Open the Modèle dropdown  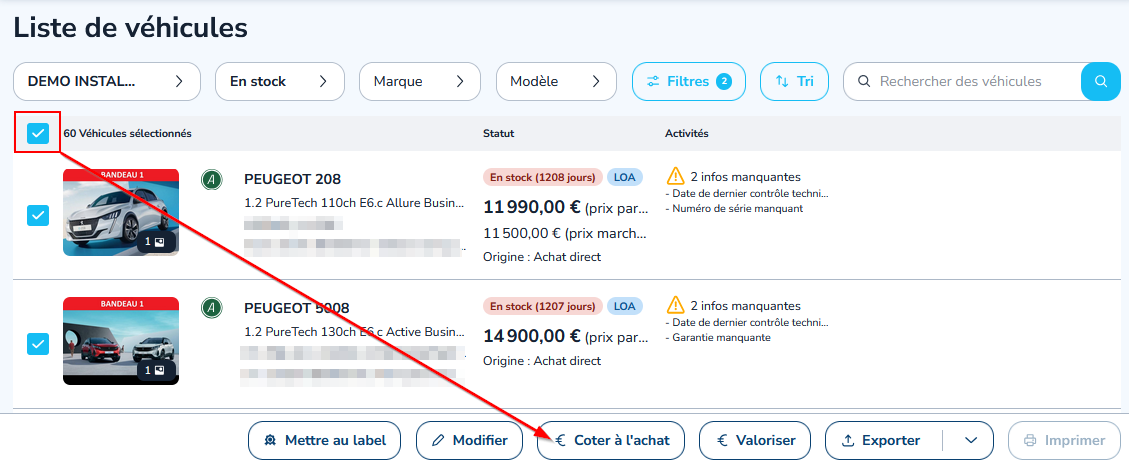tap(556, 81)
